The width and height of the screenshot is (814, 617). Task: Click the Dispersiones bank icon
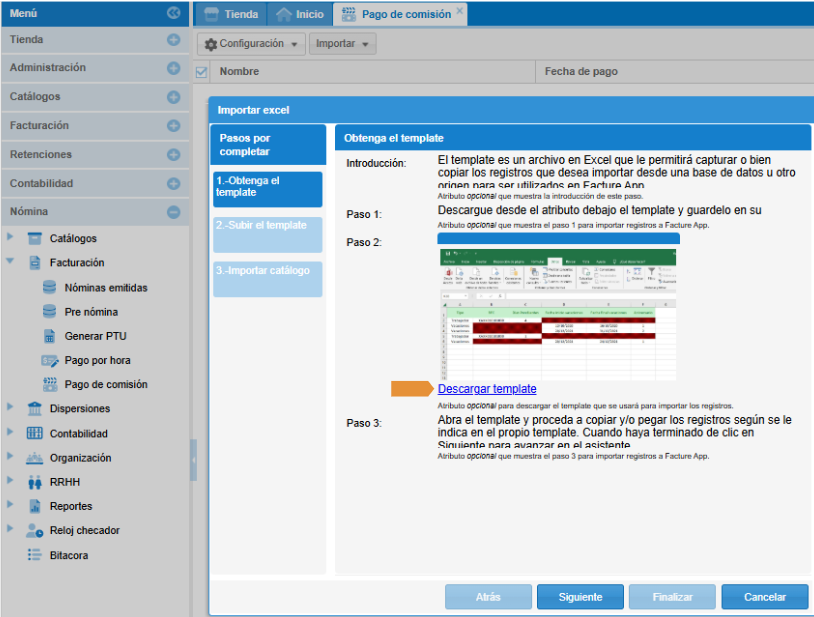click(x=34, y=409)
